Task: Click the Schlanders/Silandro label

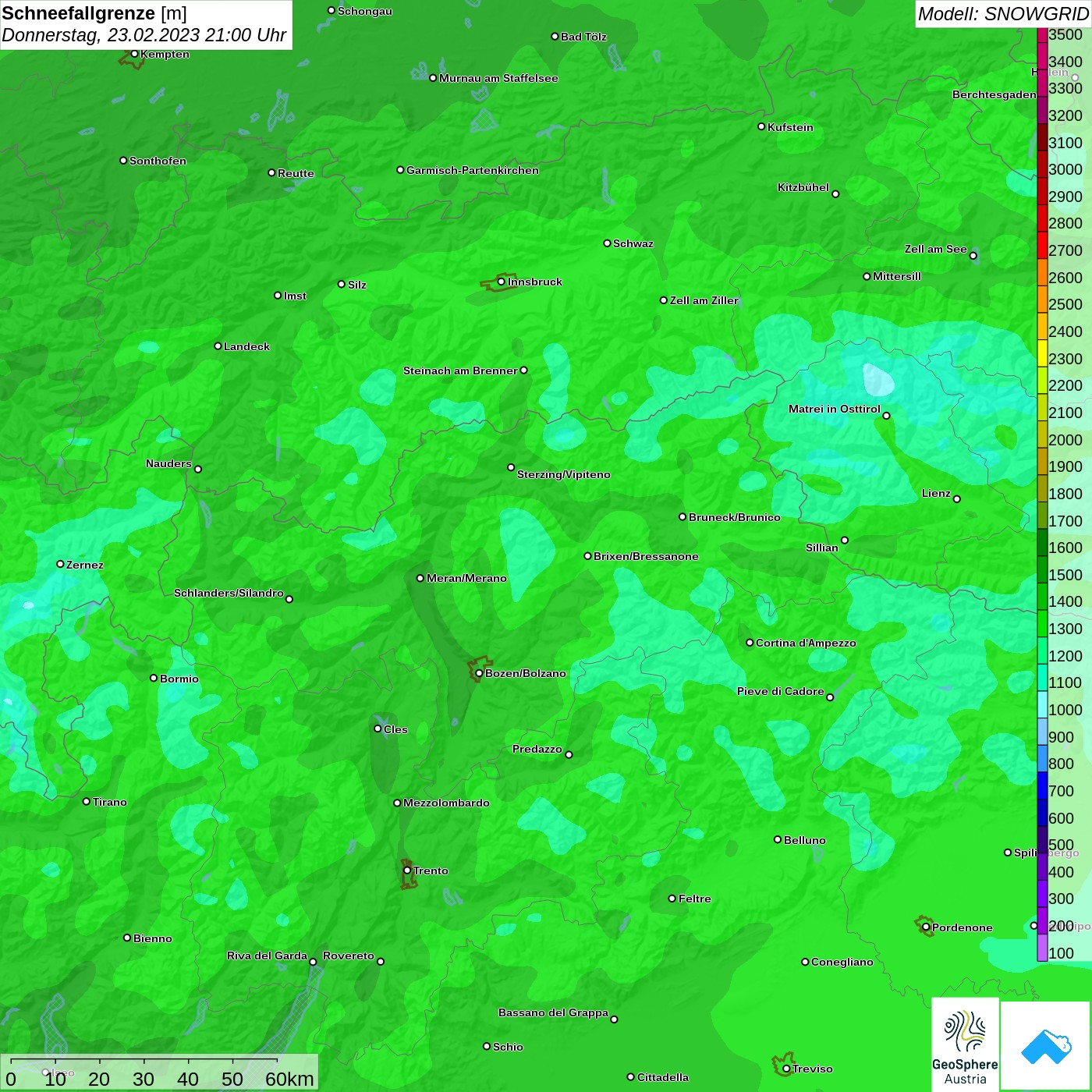Action: pos(229,593)
